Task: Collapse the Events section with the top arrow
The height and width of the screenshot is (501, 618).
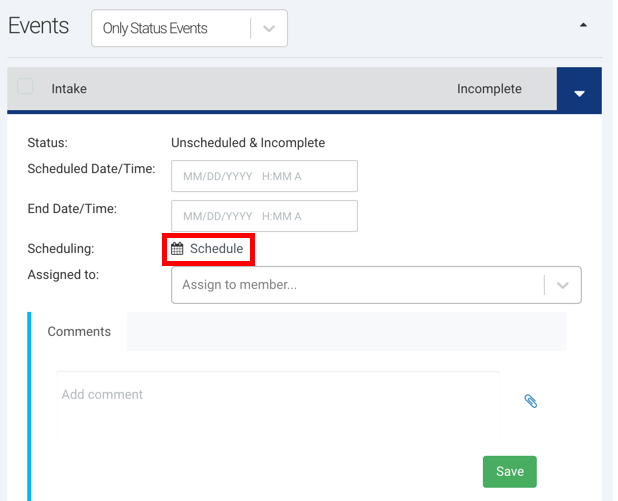Action: (x=584, y=25)
